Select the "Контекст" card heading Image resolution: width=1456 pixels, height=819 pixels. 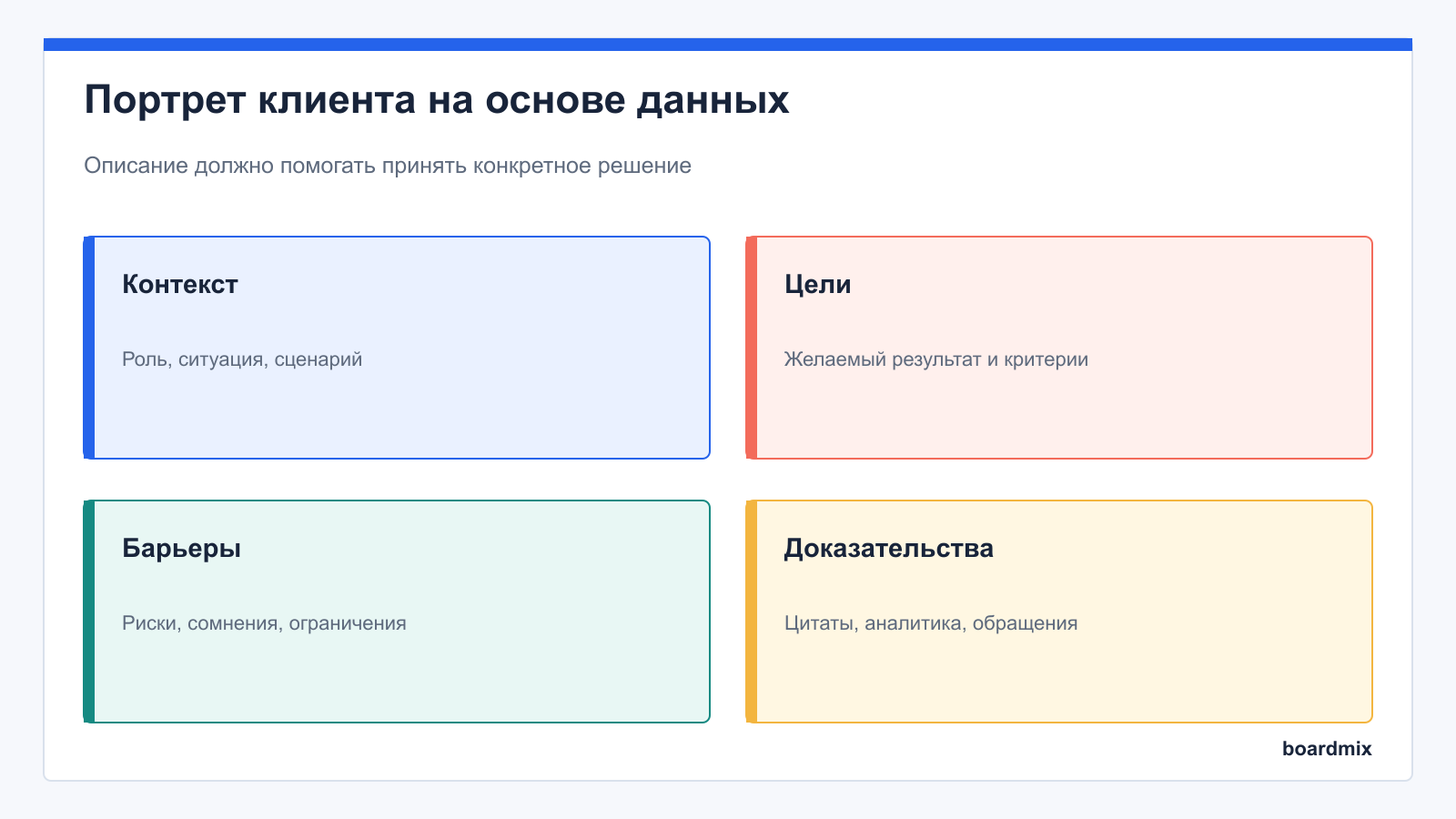tap(180, 285)
